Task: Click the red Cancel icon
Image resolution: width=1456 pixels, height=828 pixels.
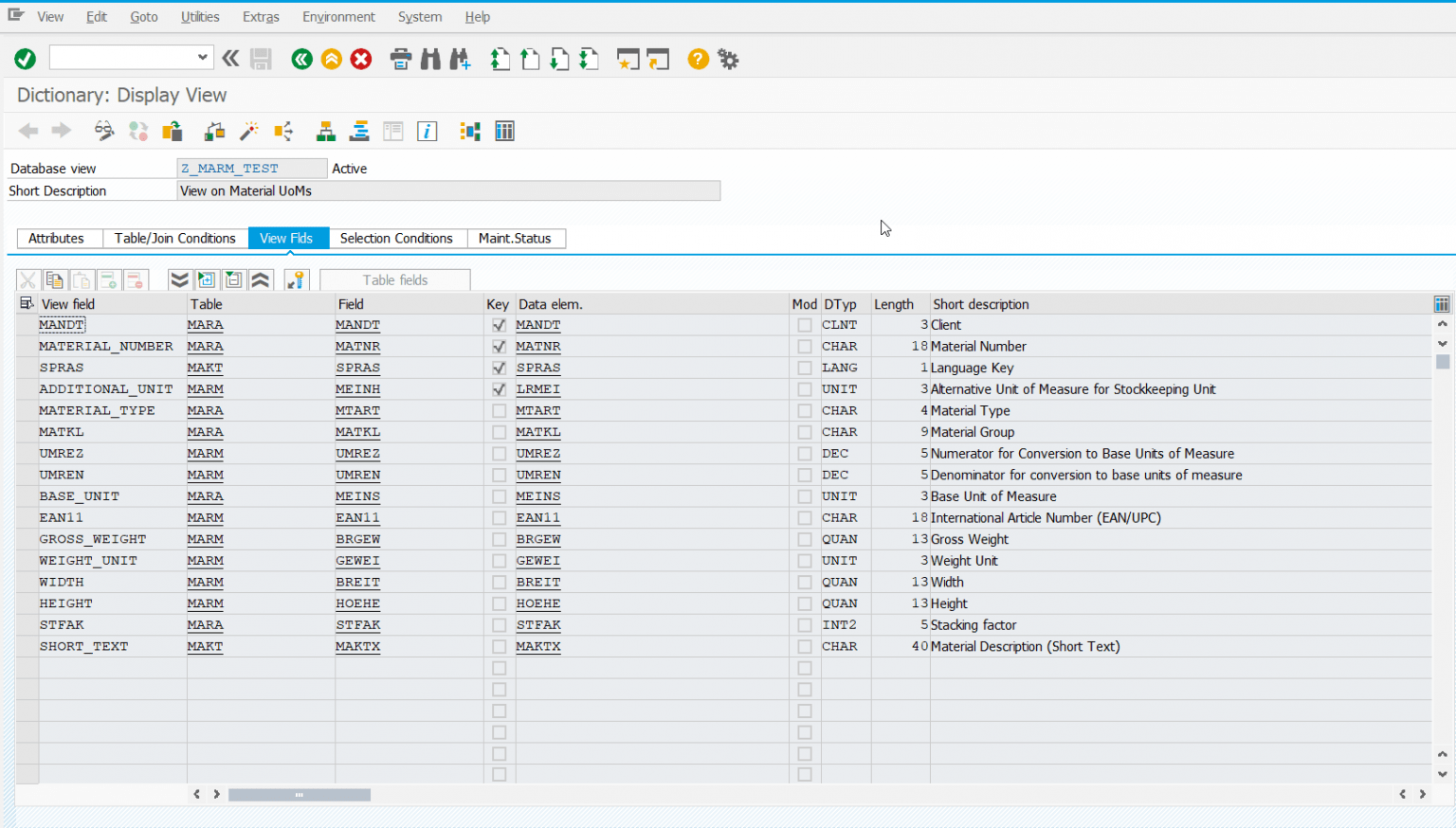Action: pos(361,60)
